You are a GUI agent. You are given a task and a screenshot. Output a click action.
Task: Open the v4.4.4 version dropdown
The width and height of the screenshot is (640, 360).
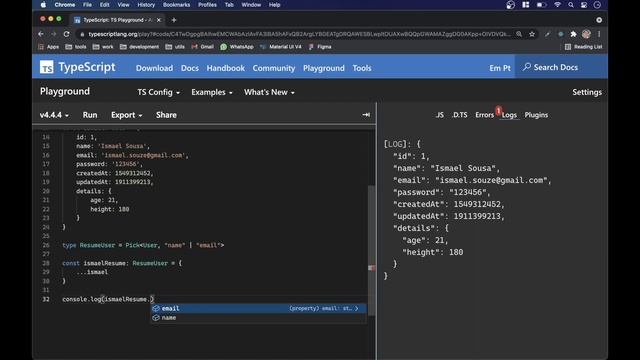[54, 115]
